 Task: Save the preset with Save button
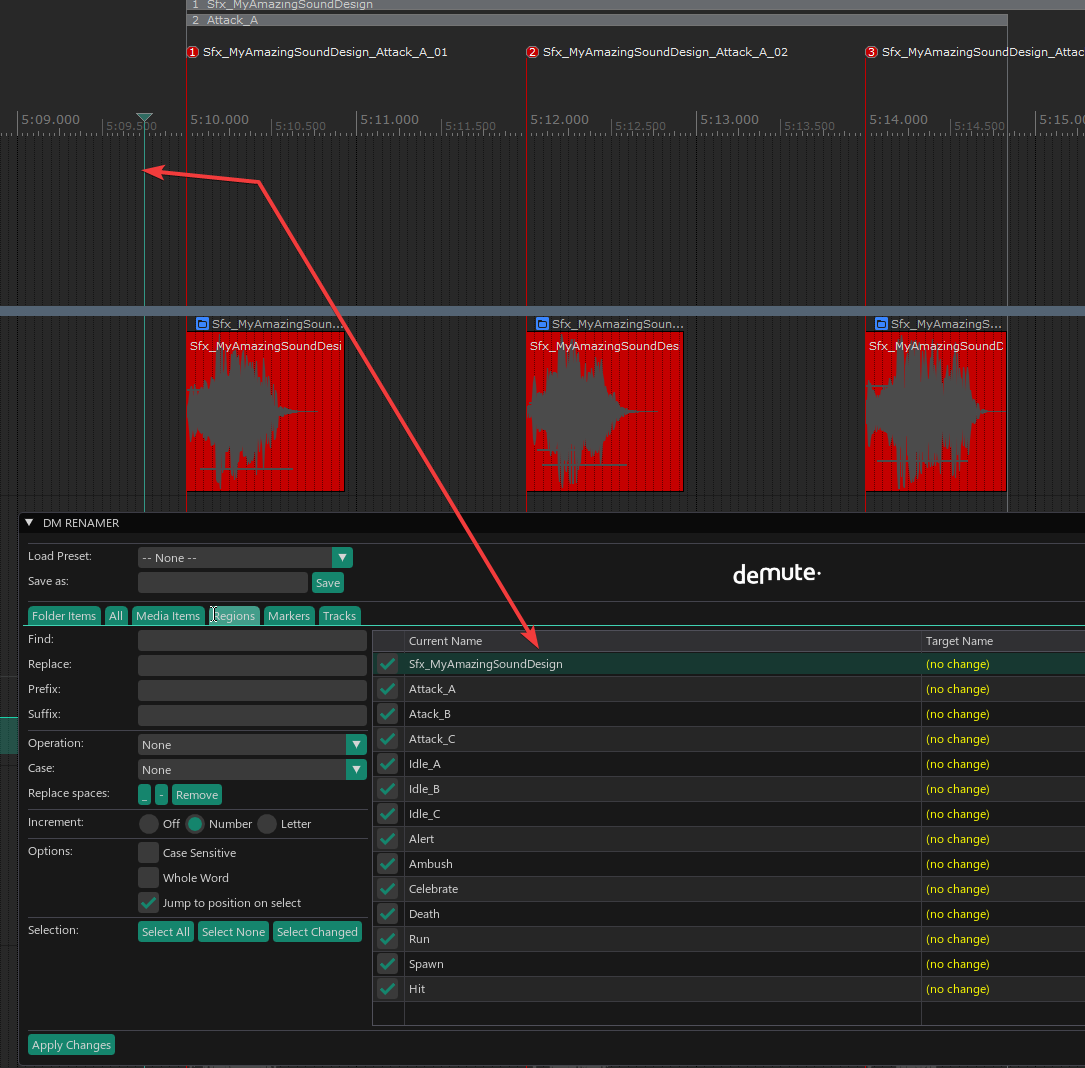[327, 583]
